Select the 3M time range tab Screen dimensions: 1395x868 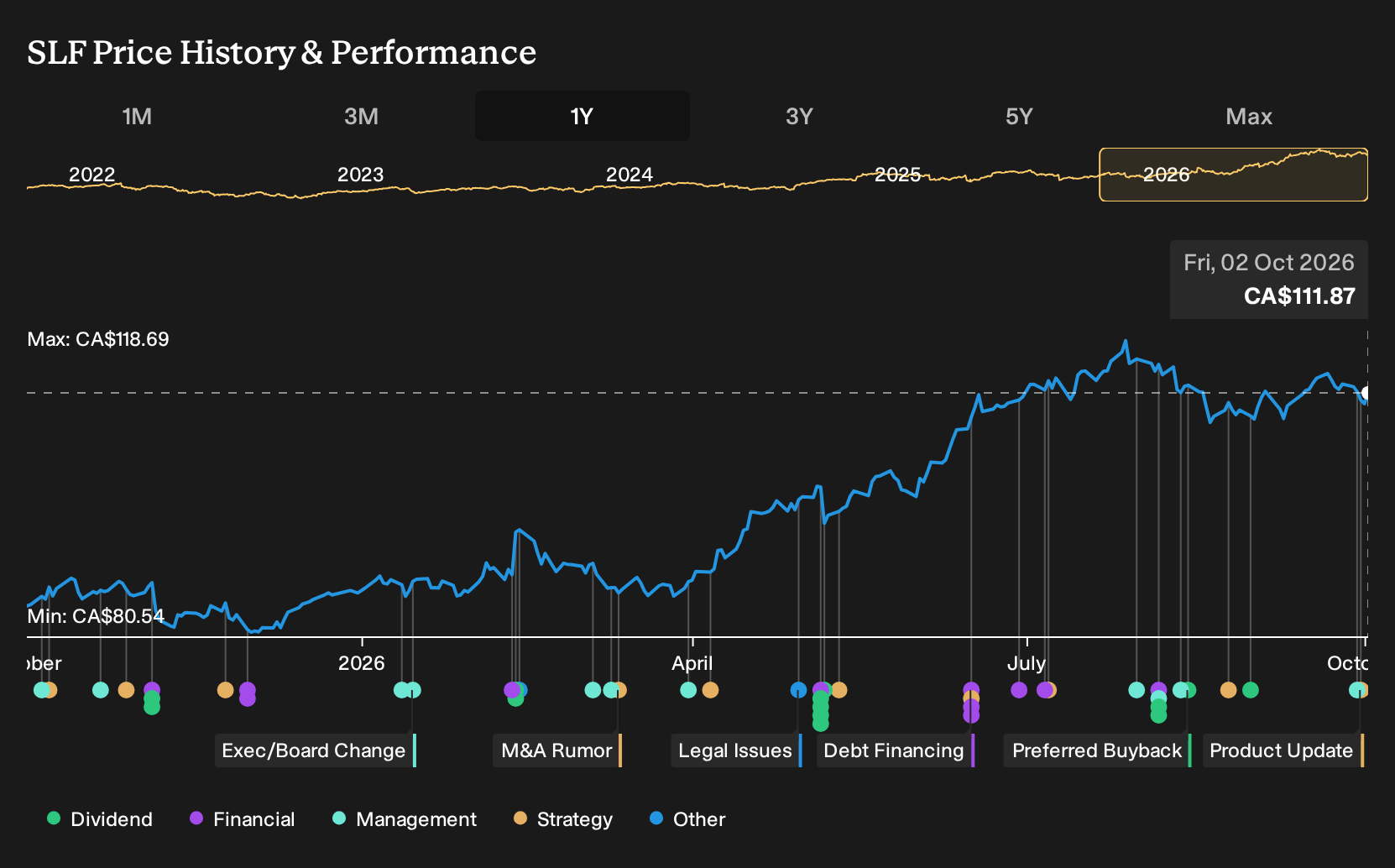tap(361, 116)
